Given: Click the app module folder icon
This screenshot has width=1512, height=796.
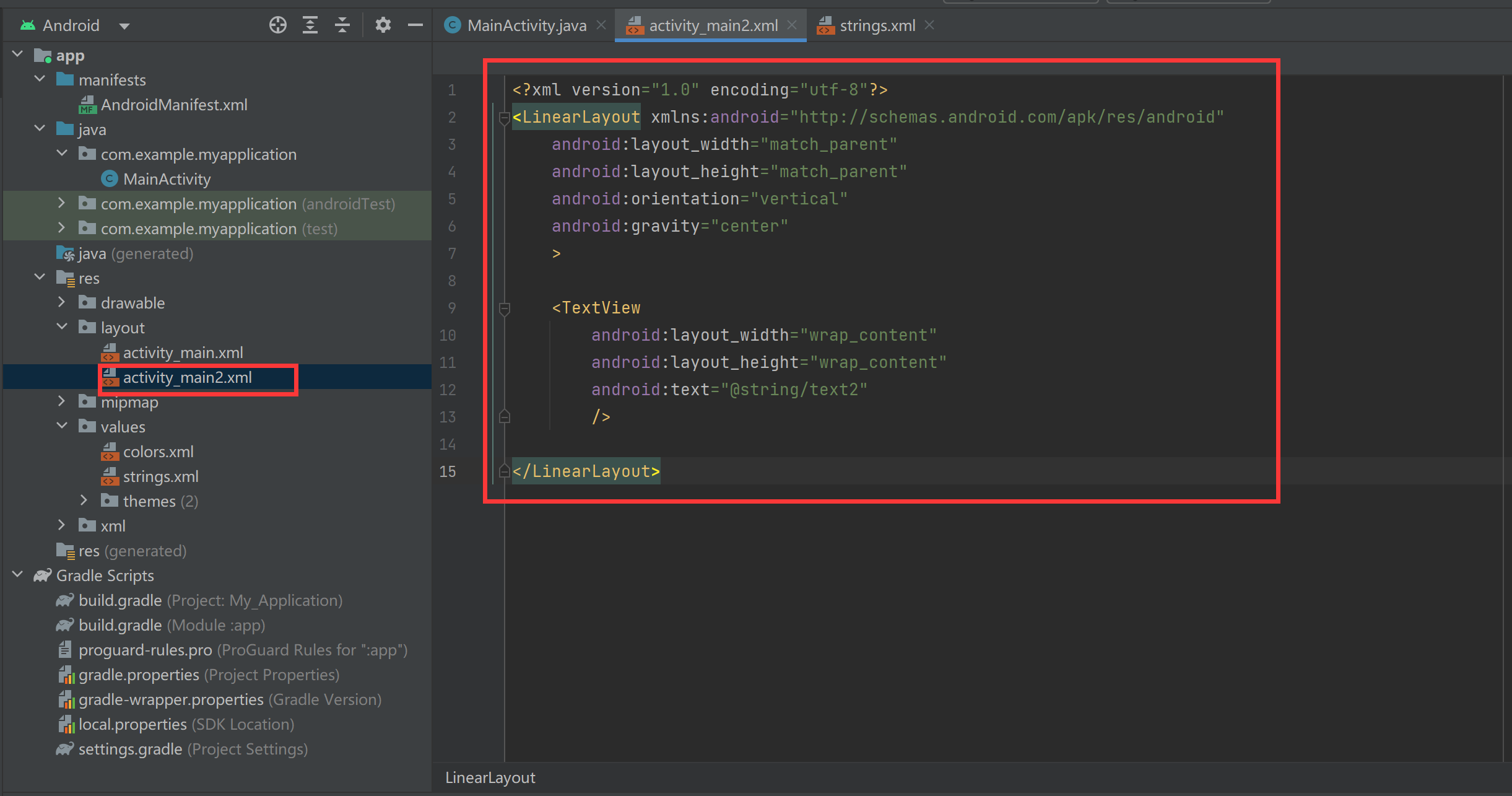Looking at the screenshot, I should (43, 55).
